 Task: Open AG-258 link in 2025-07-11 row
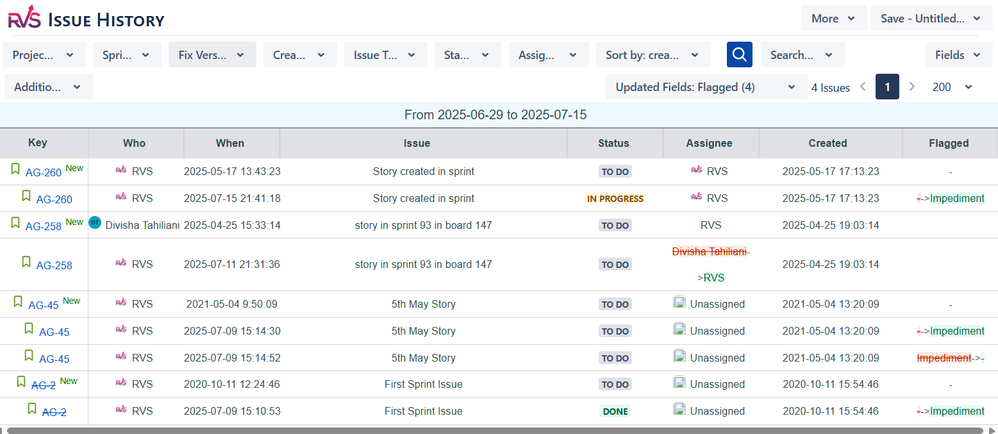coord(54,265)
